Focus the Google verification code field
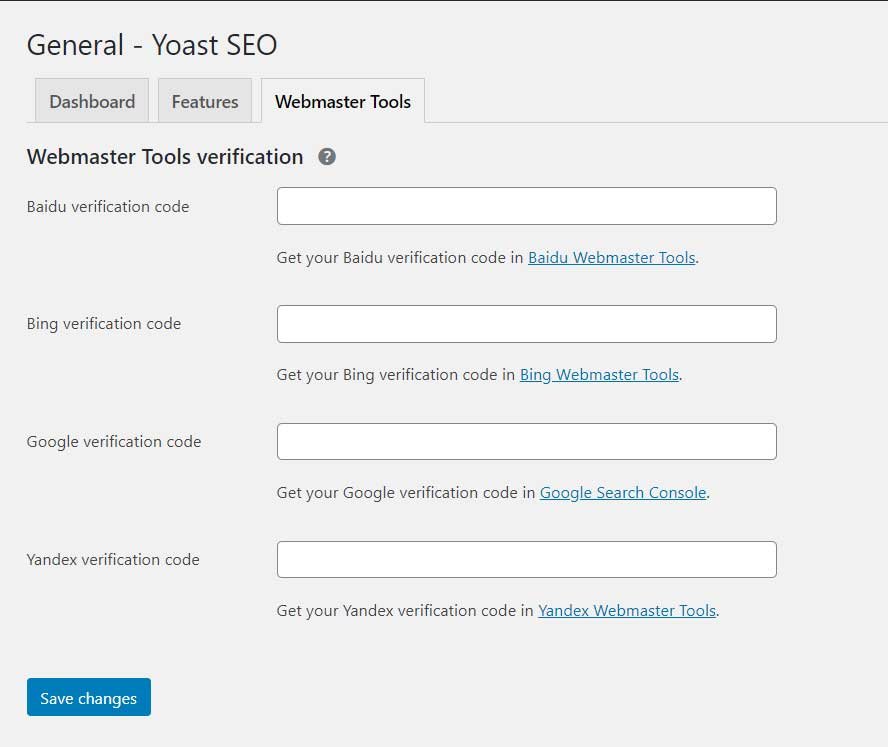 (527, 441)
